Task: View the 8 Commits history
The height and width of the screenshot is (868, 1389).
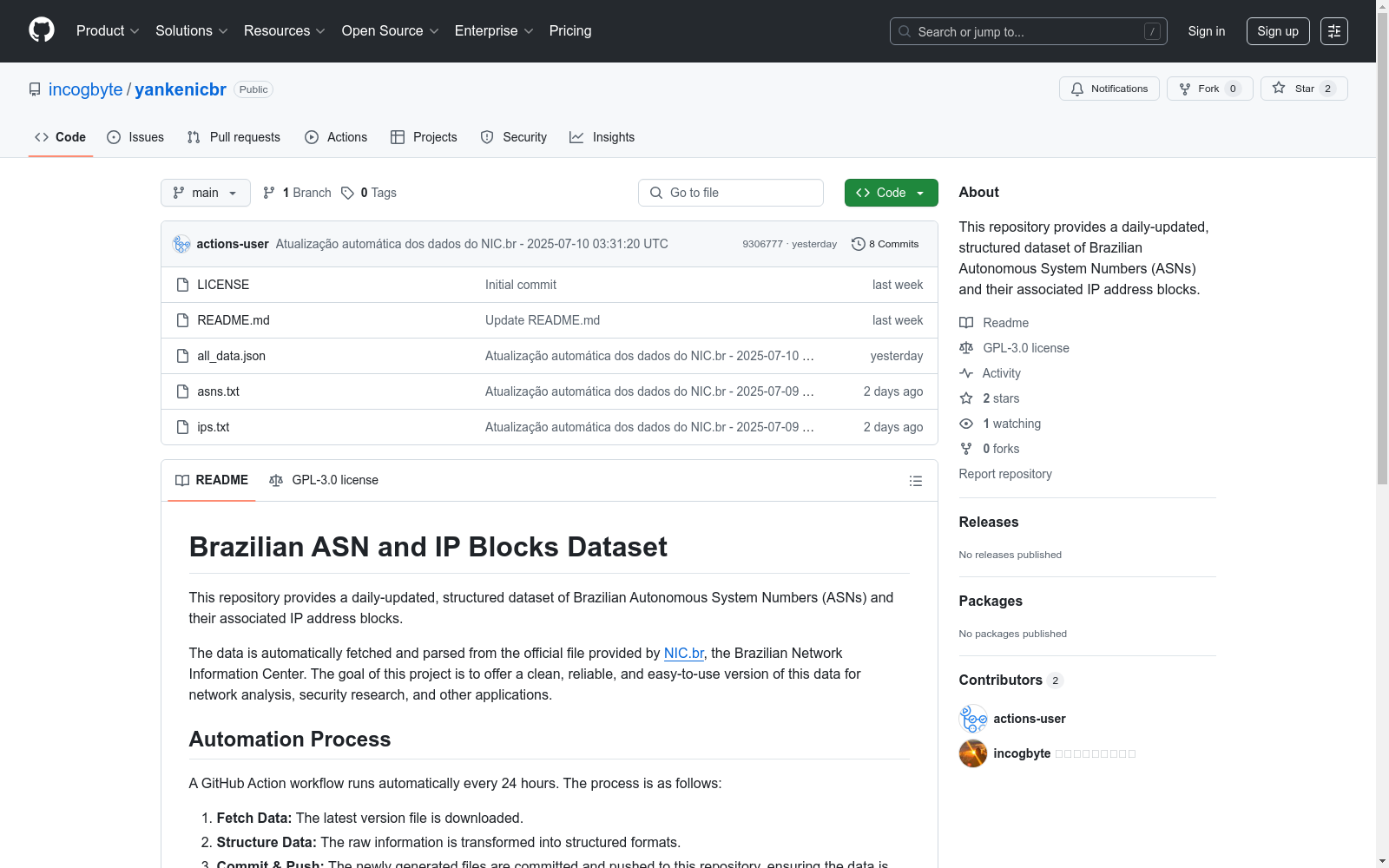Action: click(x=885, y=244)
